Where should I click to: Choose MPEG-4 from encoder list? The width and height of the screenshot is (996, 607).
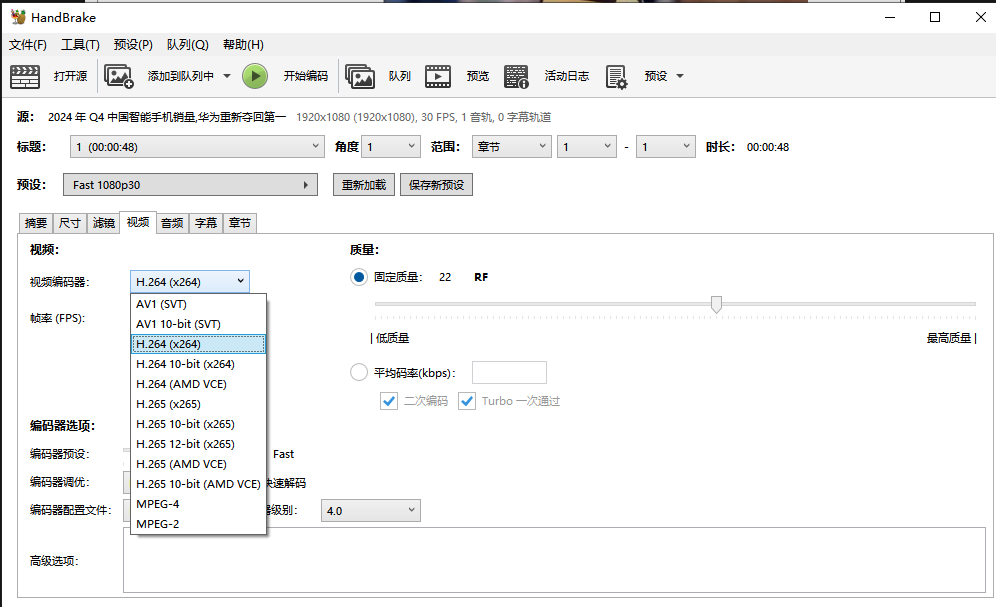[198, 504]
